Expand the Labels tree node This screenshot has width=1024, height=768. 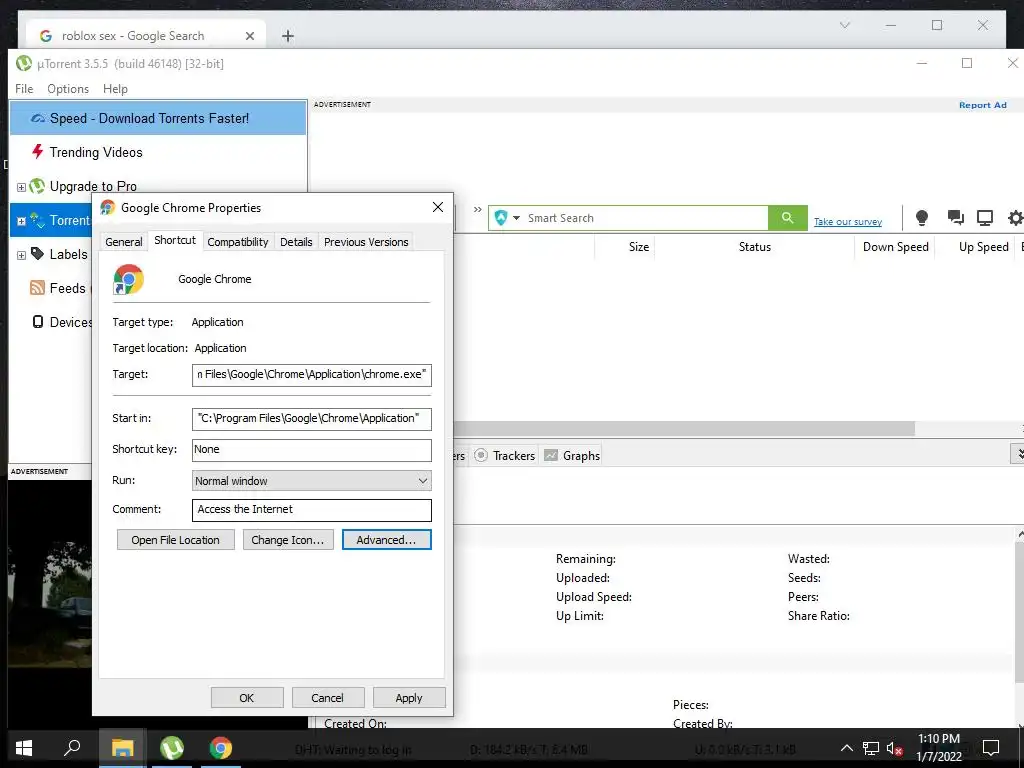[x=21, y=255]
